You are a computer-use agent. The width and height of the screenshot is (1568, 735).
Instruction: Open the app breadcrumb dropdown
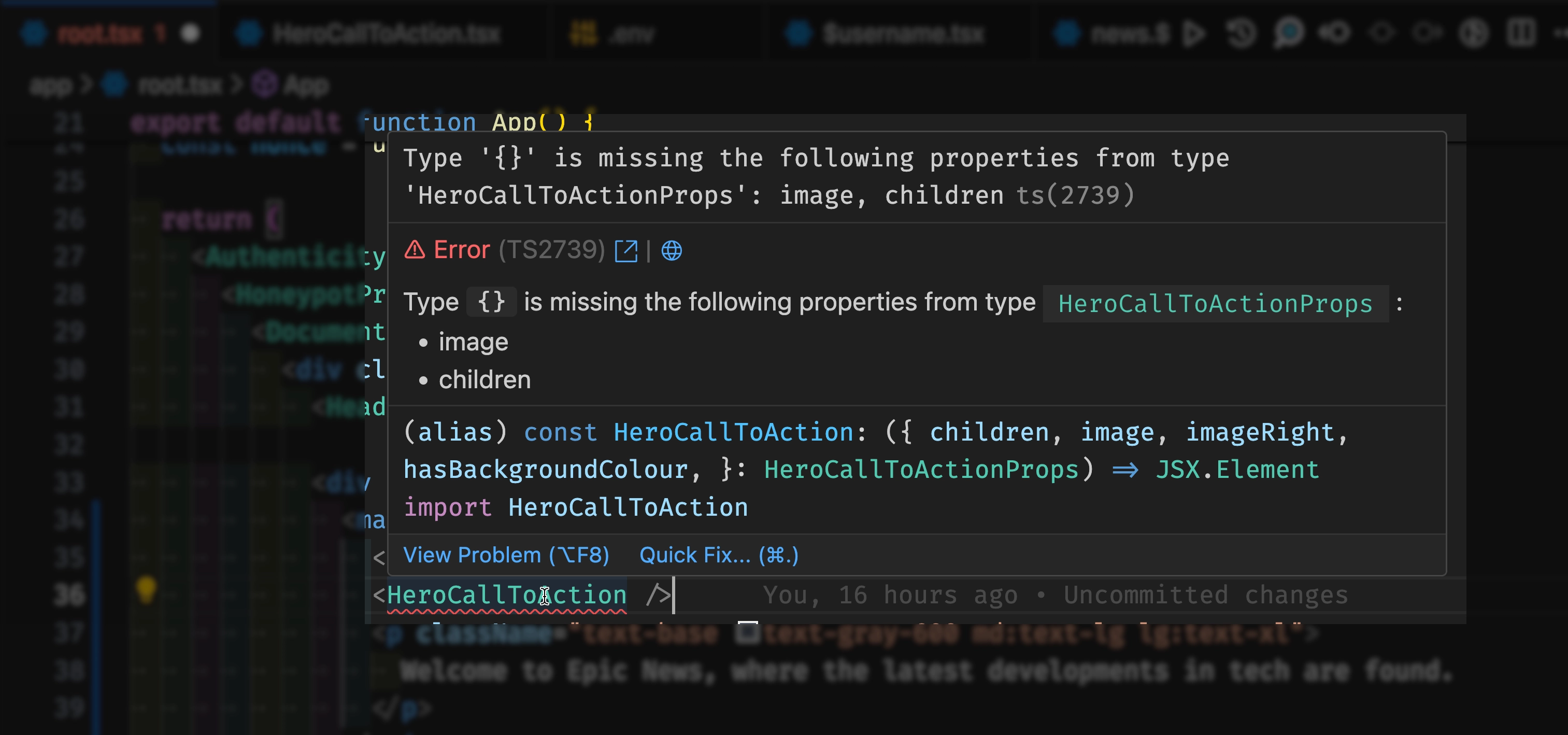[x=50, y=85]
